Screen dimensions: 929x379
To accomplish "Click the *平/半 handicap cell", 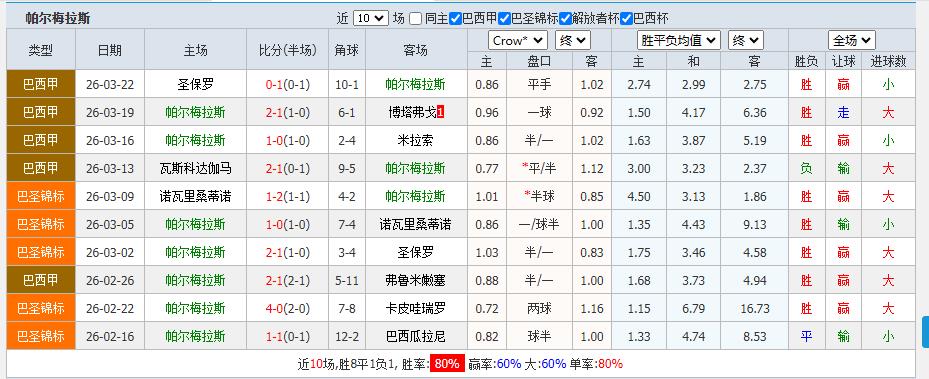I will click(539, 168).
